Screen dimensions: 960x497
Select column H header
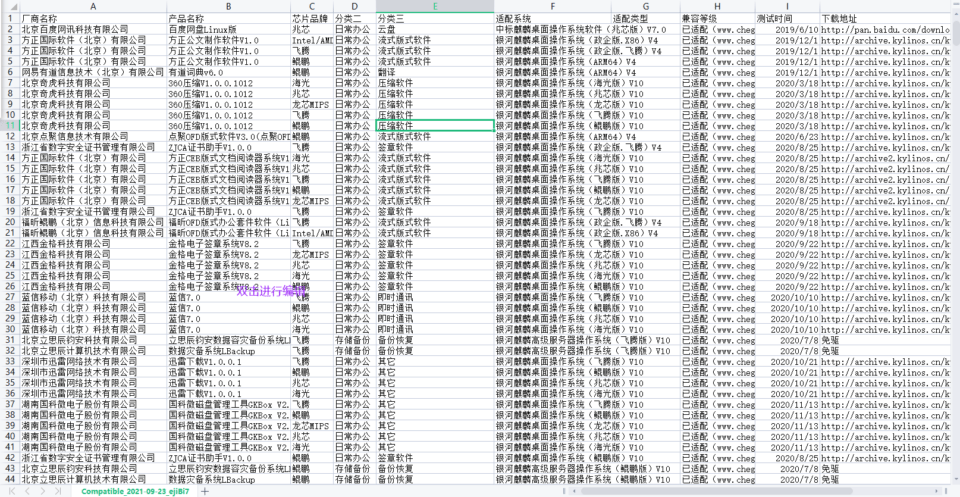pyautogui.click(x=718, y=6)
